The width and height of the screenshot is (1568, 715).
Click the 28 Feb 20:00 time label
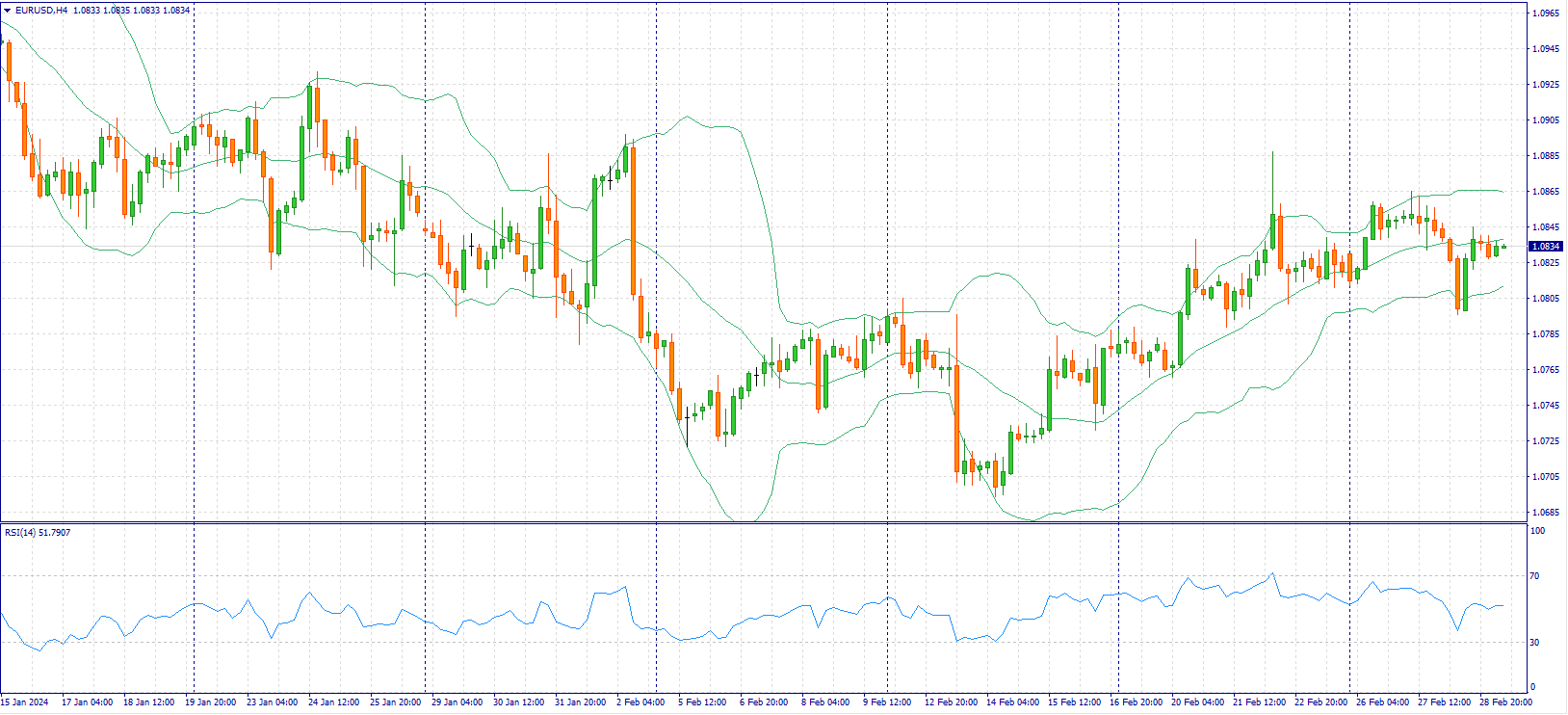tap(1507, 702)
